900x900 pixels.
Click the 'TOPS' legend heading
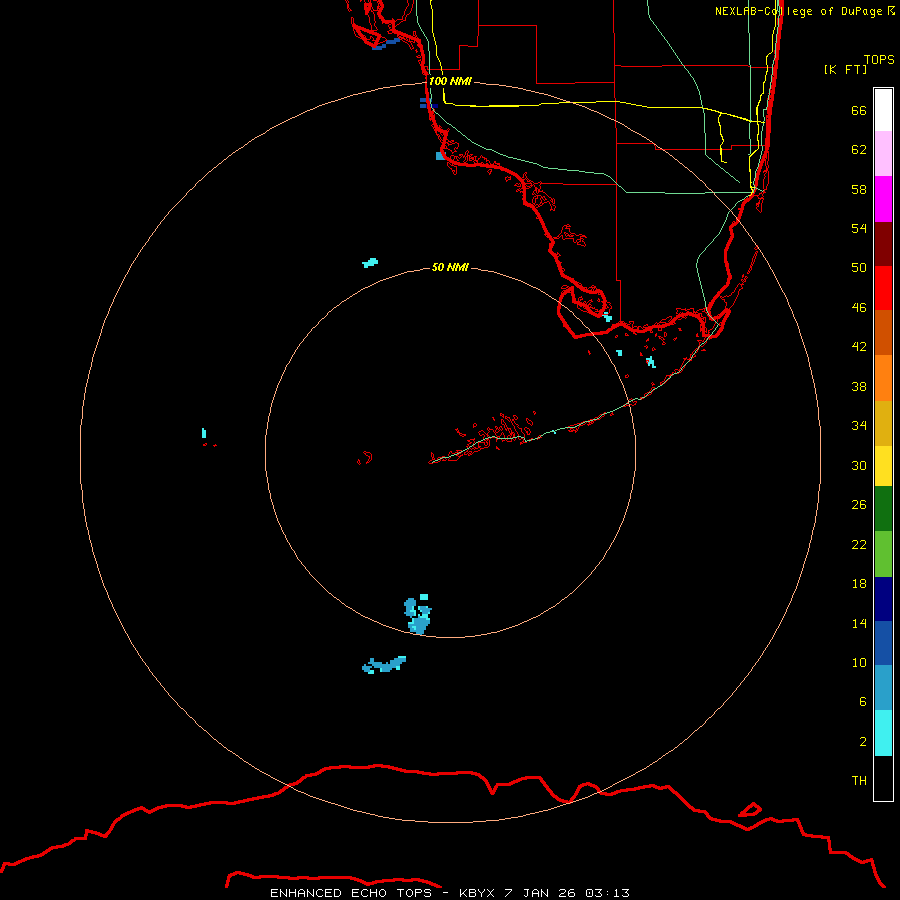pyautogui.click(x=879, y=59)
